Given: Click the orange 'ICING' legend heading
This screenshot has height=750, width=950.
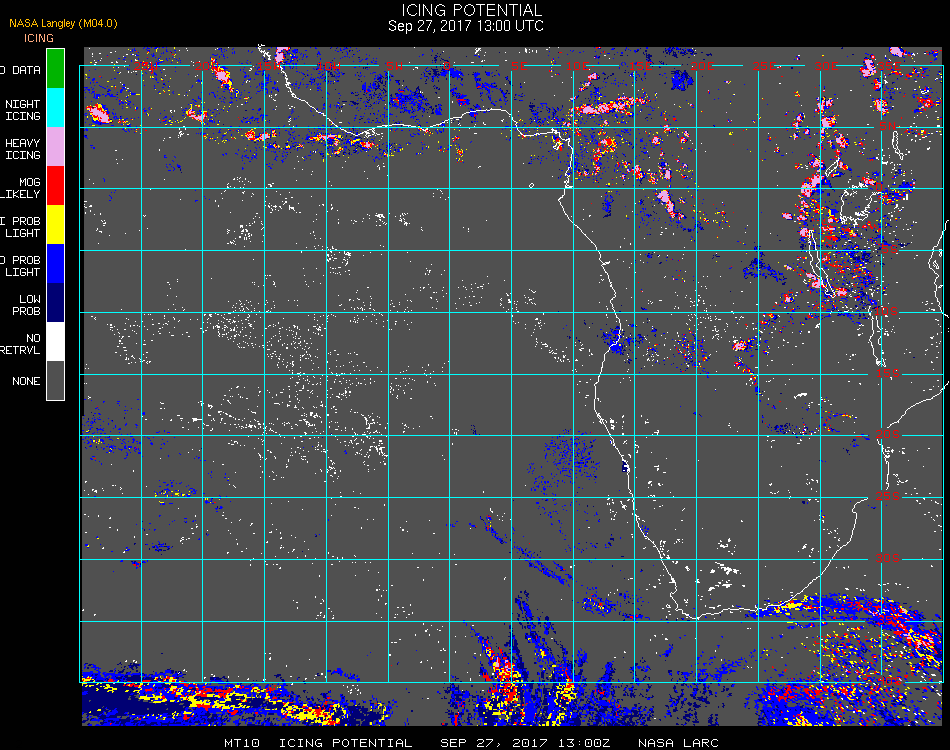Looking at the screenshot, I should 39,38.
